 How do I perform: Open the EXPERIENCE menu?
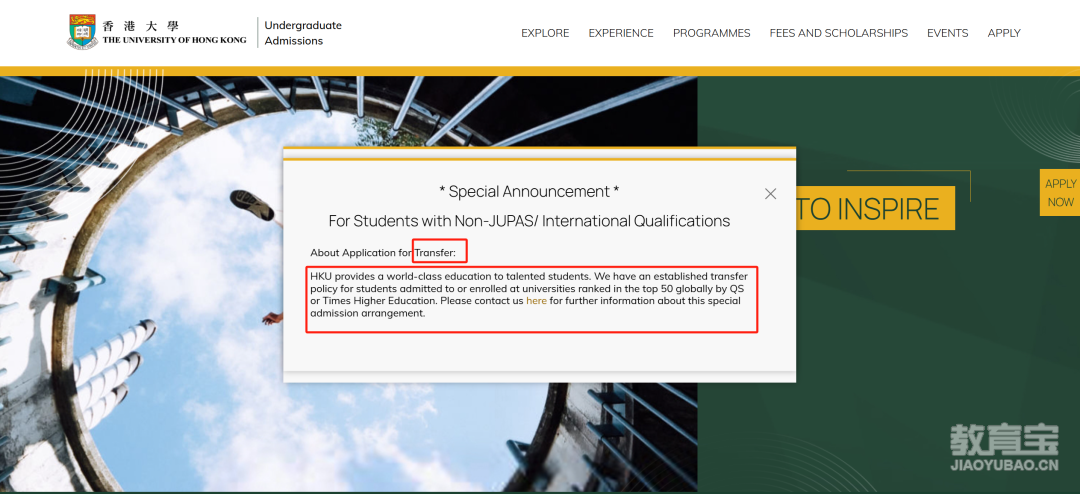click(621, 33)
